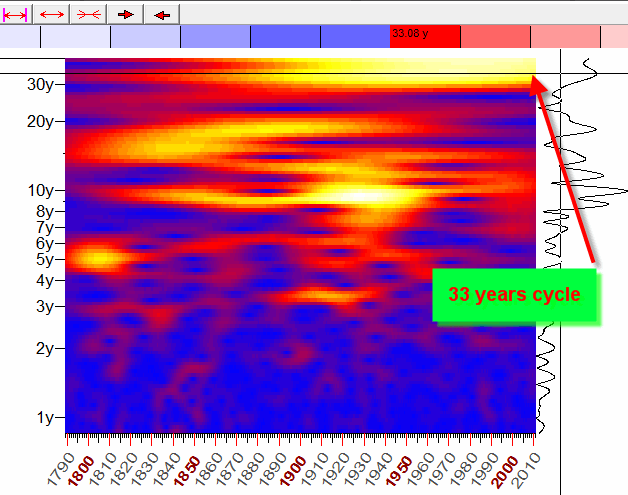Click the 4y period axis label
Screen dimensions: 628x495
[44, 280]
